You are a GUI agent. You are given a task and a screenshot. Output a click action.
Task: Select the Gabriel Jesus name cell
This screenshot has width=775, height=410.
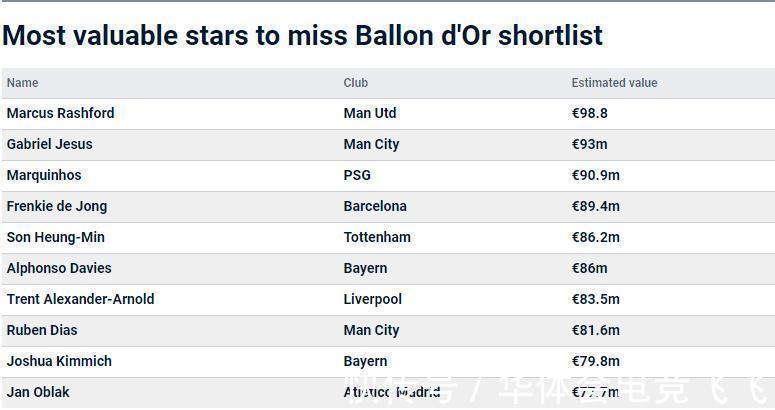coord(49,144)
